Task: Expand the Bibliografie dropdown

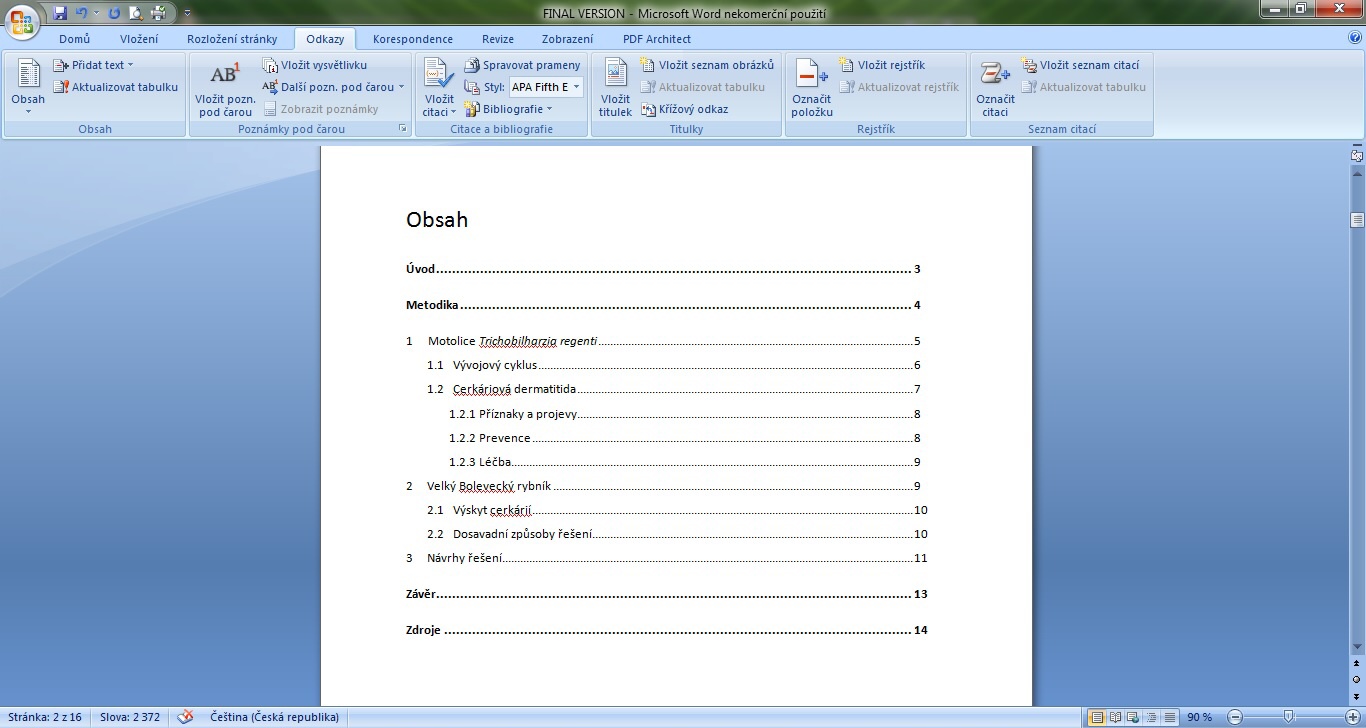Action: pos(512,109)
